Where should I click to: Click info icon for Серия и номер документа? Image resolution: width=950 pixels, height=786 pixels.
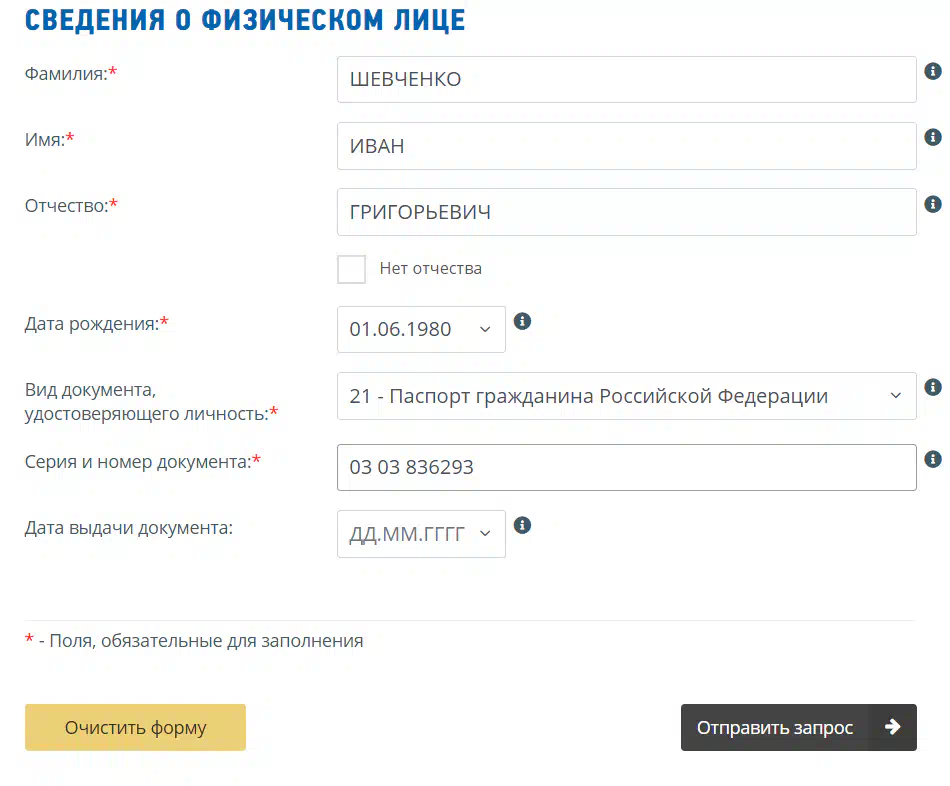pyautogui.click(x=932, y=459)
